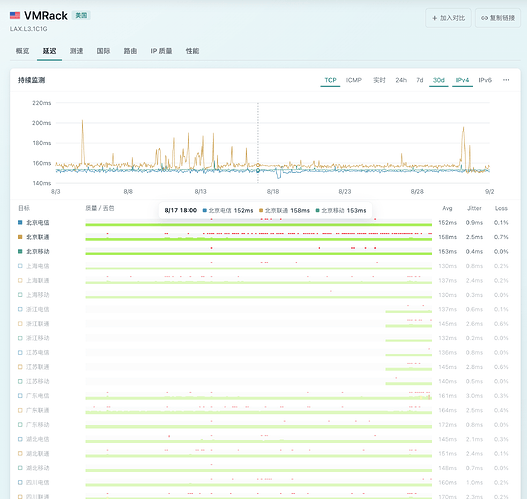Choose the 30d time range
The height and width of the screenshot is (499, 527).
click(x=439, y=80)
